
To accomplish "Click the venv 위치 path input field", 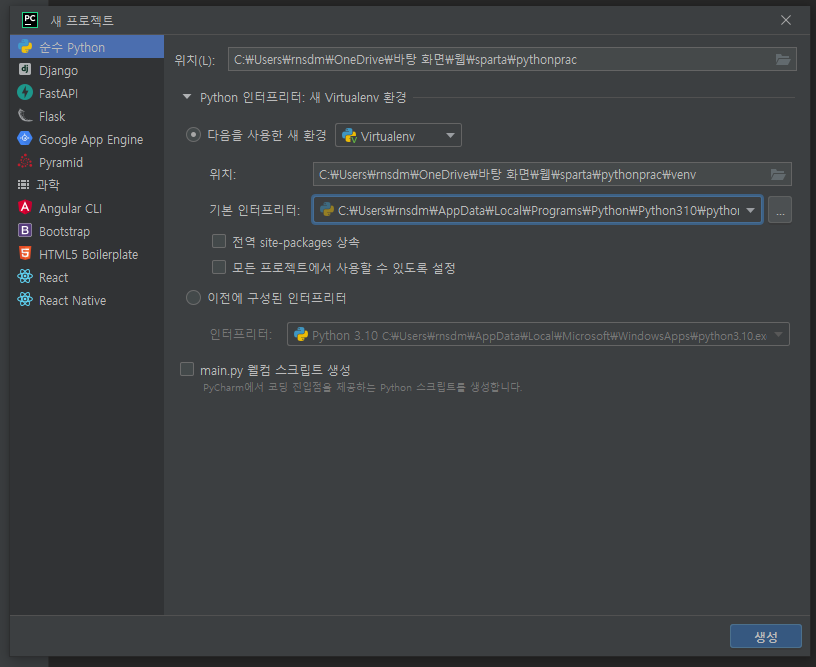I will click(x=552, y=174).
